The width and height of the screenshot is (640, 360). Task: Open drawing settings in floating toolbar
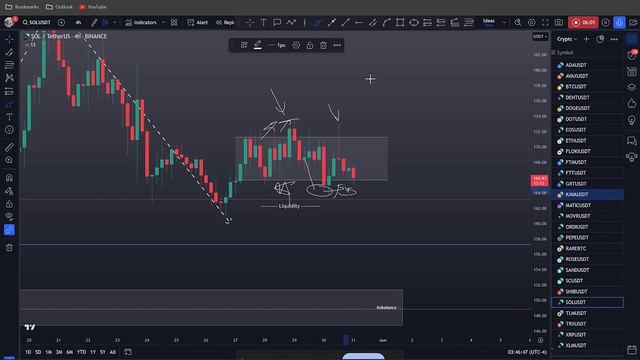296,45
